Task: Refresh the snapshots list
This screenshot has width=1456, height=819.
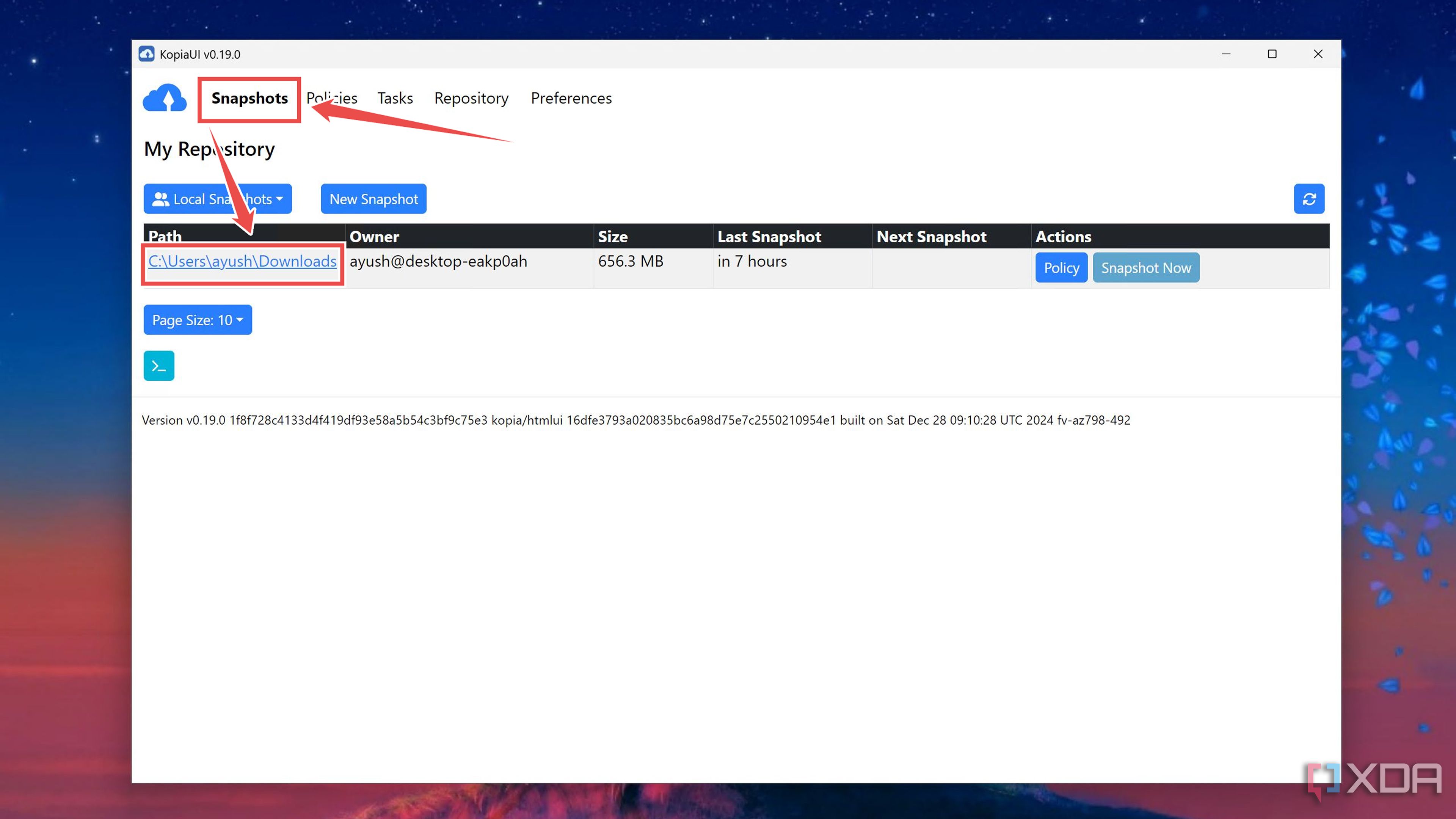Action: point(1310,198)
